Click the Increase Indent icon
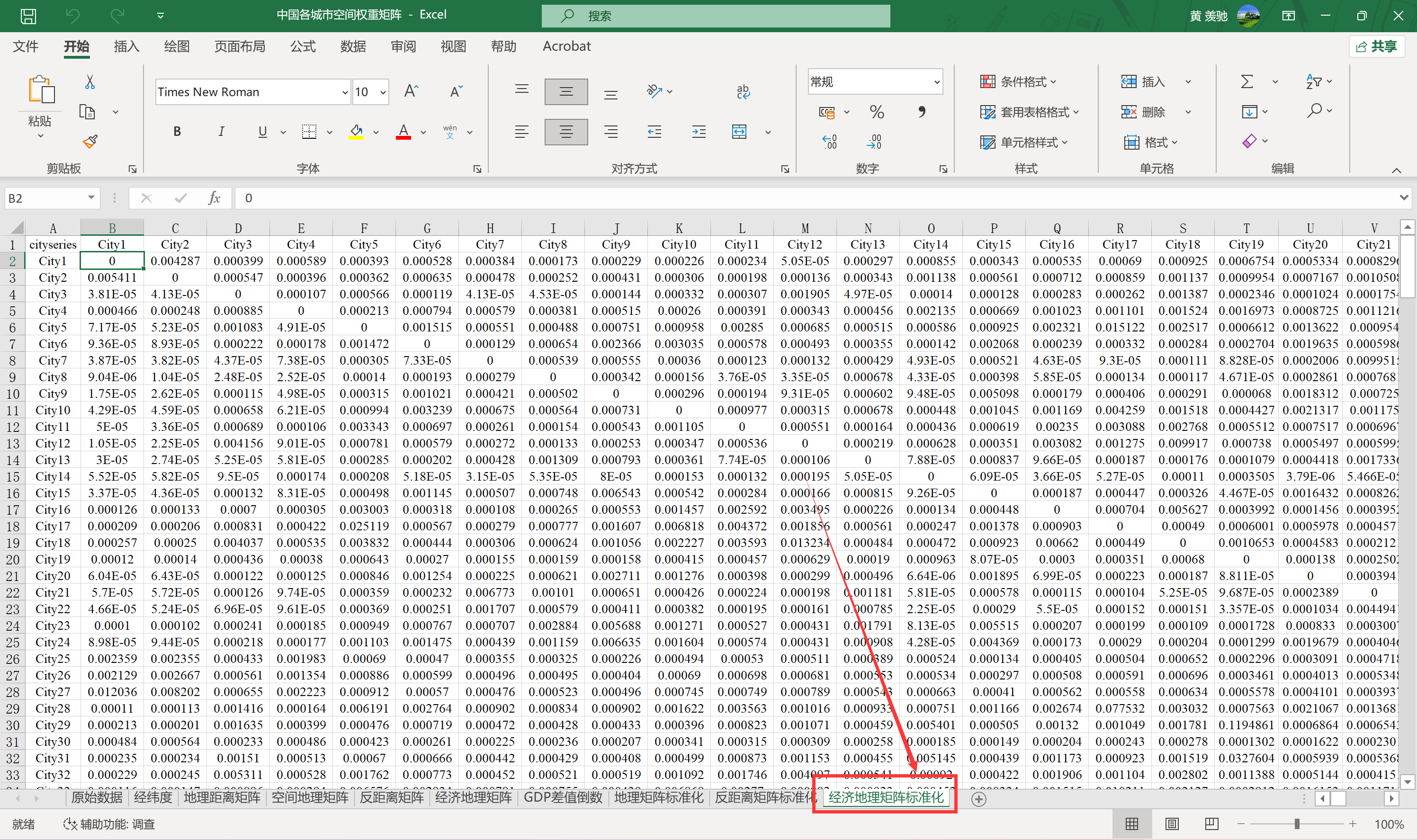1417x840 pixels. tap(699, 132)
